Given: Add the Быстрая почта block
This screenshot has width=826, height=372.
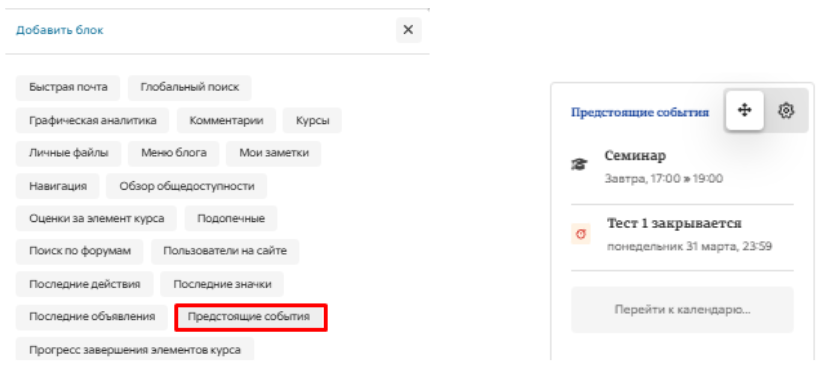Looking at the screenshot, I should pyautogui.click(x=68, y=87).
